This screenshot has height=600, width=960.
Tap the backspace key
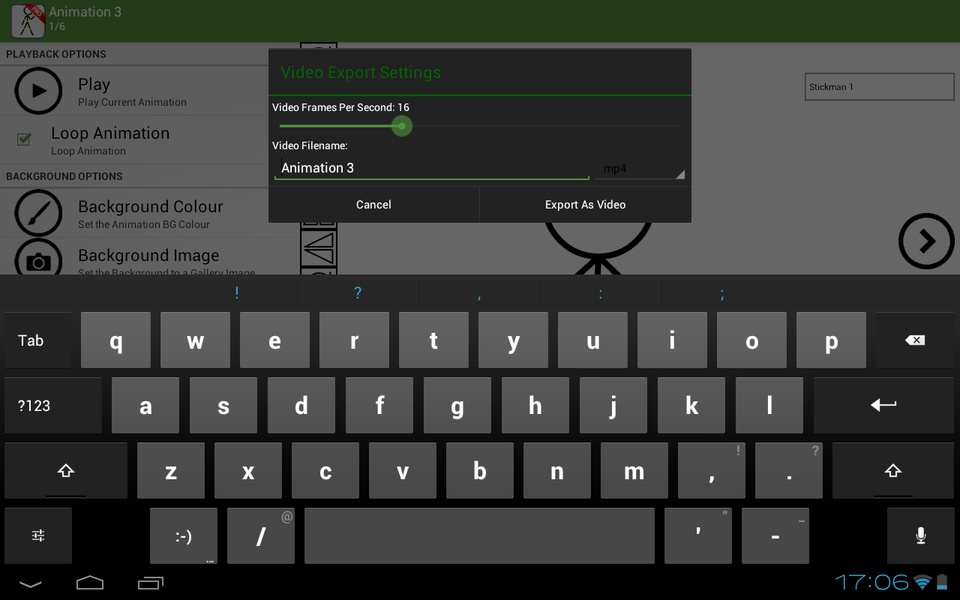pos(915,340)
